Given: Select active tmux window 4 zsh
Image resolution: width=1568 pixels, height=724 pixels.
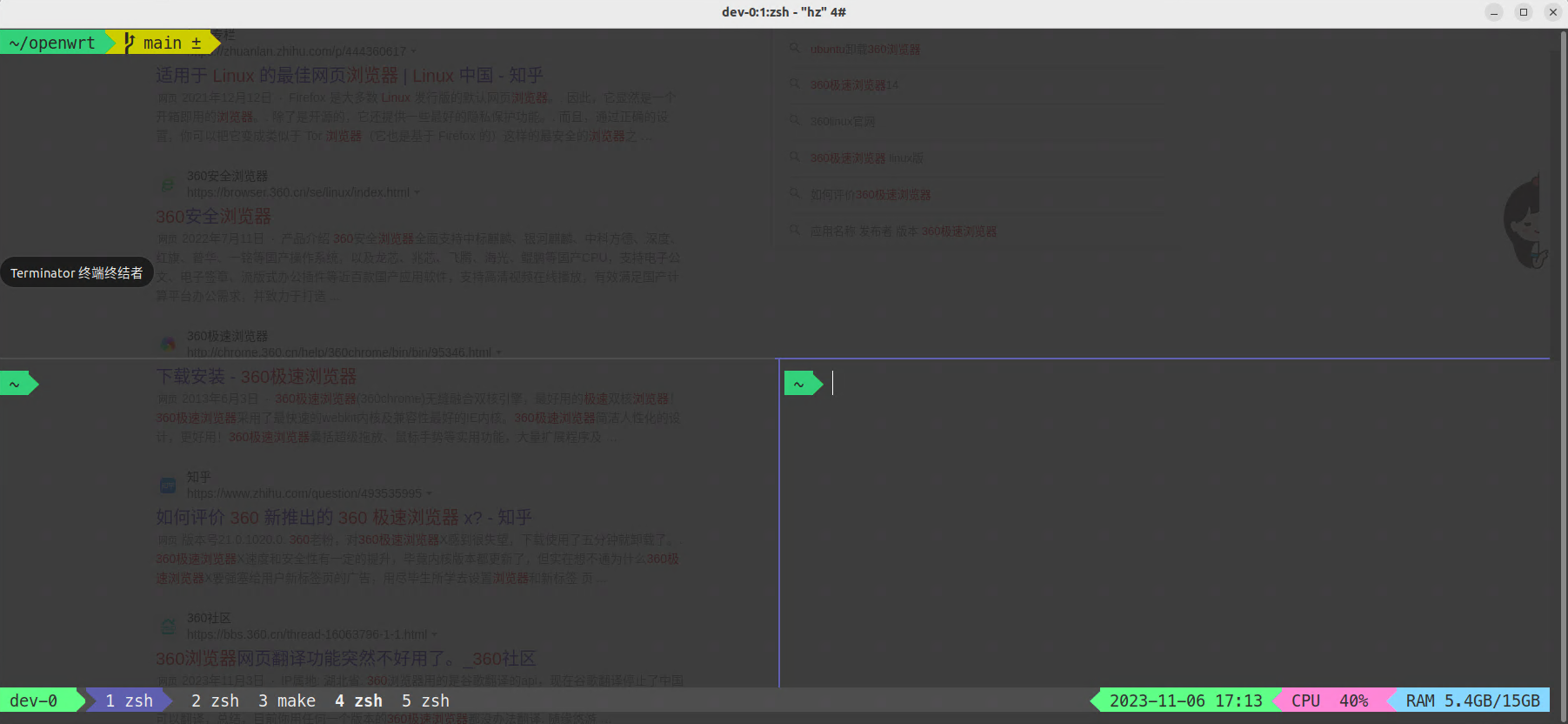Looking at the screenshot, I should (x=358, y=701).
